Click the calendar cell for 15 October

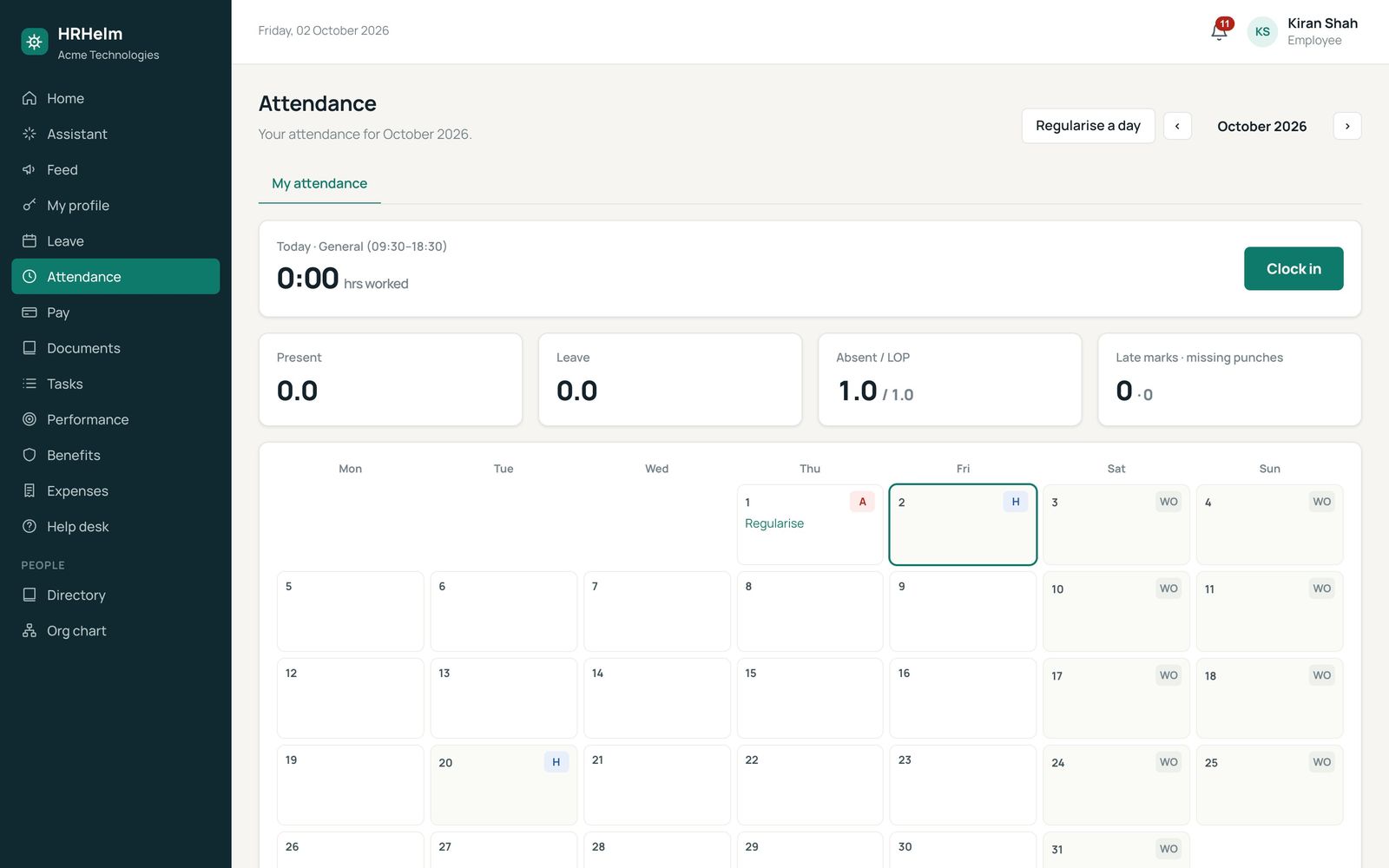point(810,698)
